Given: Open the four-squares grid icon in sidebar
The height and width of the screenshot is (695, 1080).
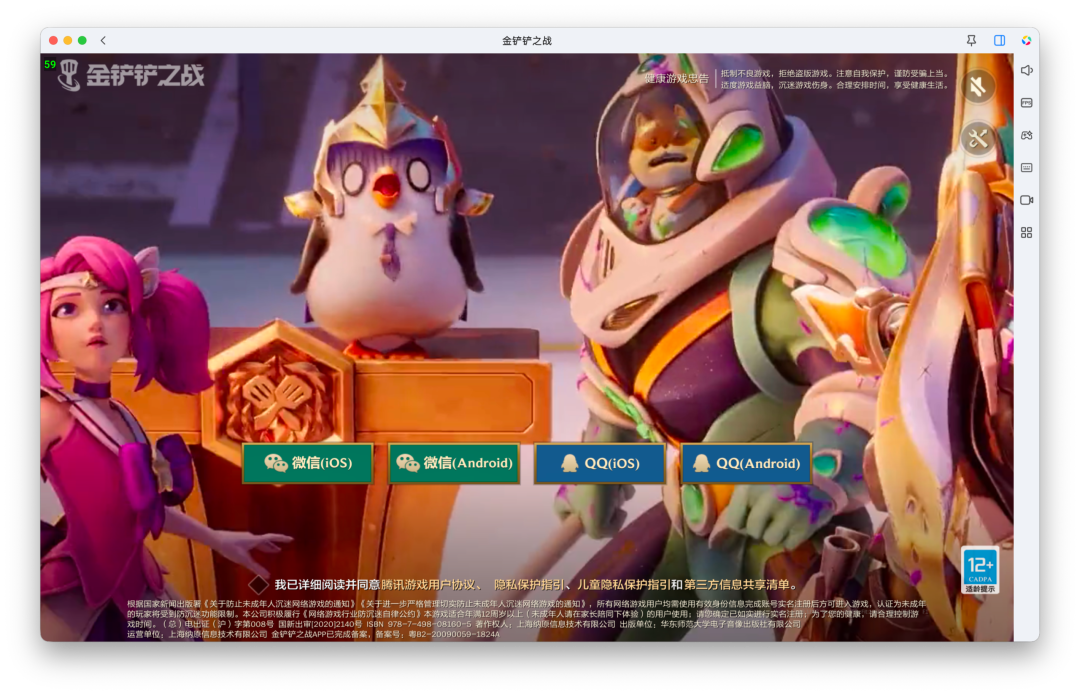Looking at the screenshot, I should pos(1026,233).
